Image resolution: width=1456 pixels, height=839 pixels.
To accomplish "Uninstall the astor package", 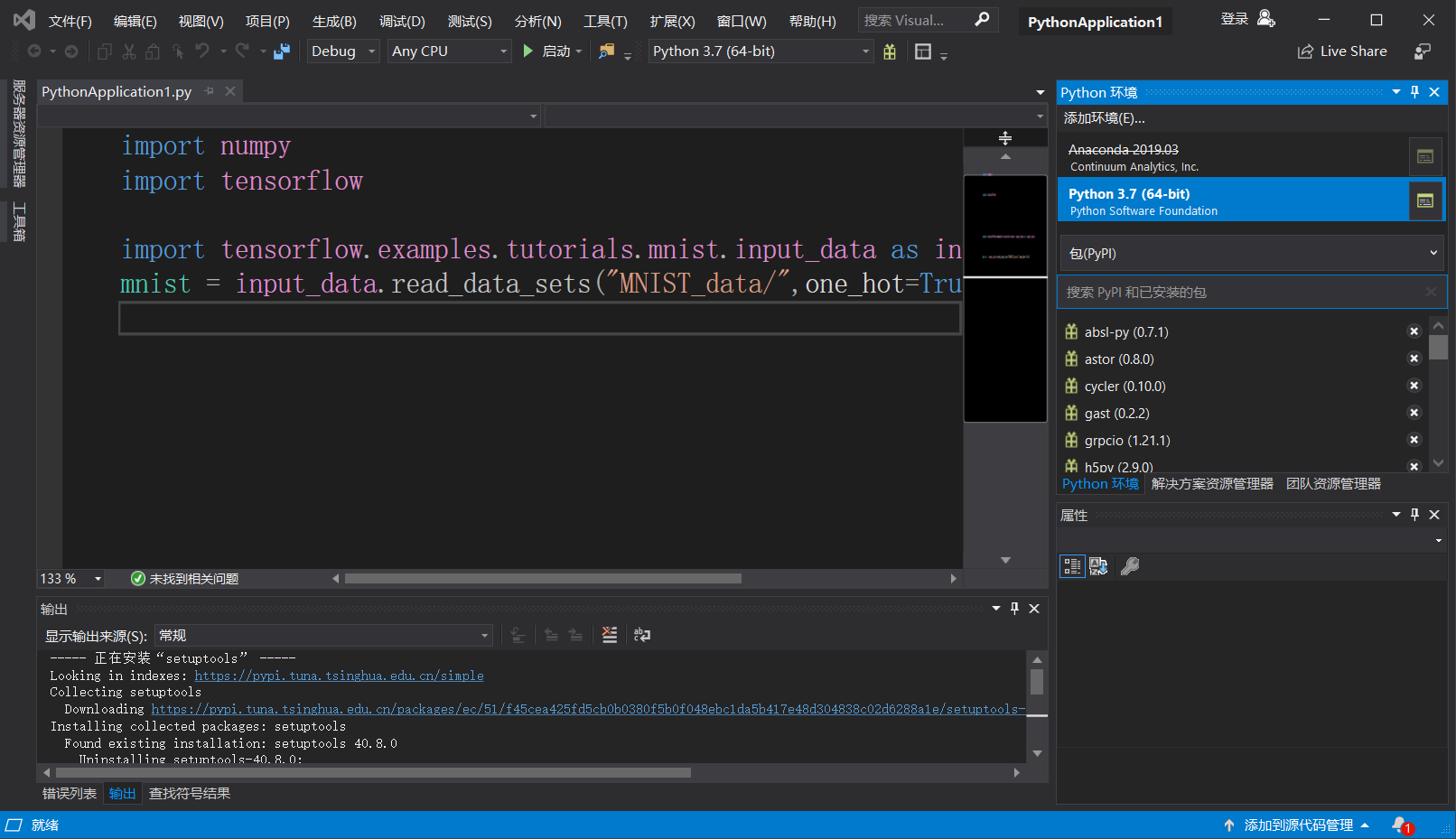I will click(1414, 359).
